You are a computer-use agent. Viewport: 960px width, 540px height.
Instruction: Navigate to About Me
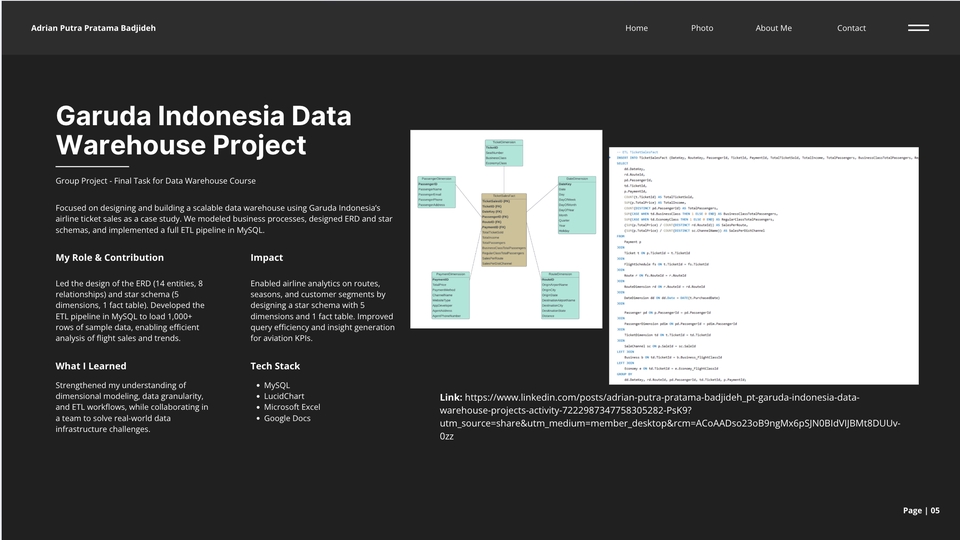[773, 28]
